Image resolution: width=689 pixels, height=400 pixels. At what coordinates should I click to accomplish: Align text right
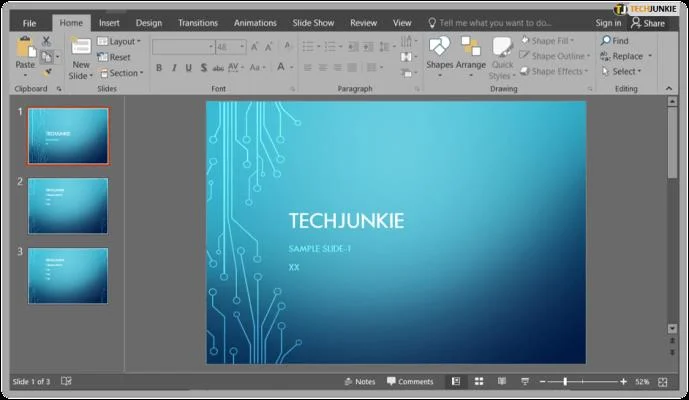(337, 68)
